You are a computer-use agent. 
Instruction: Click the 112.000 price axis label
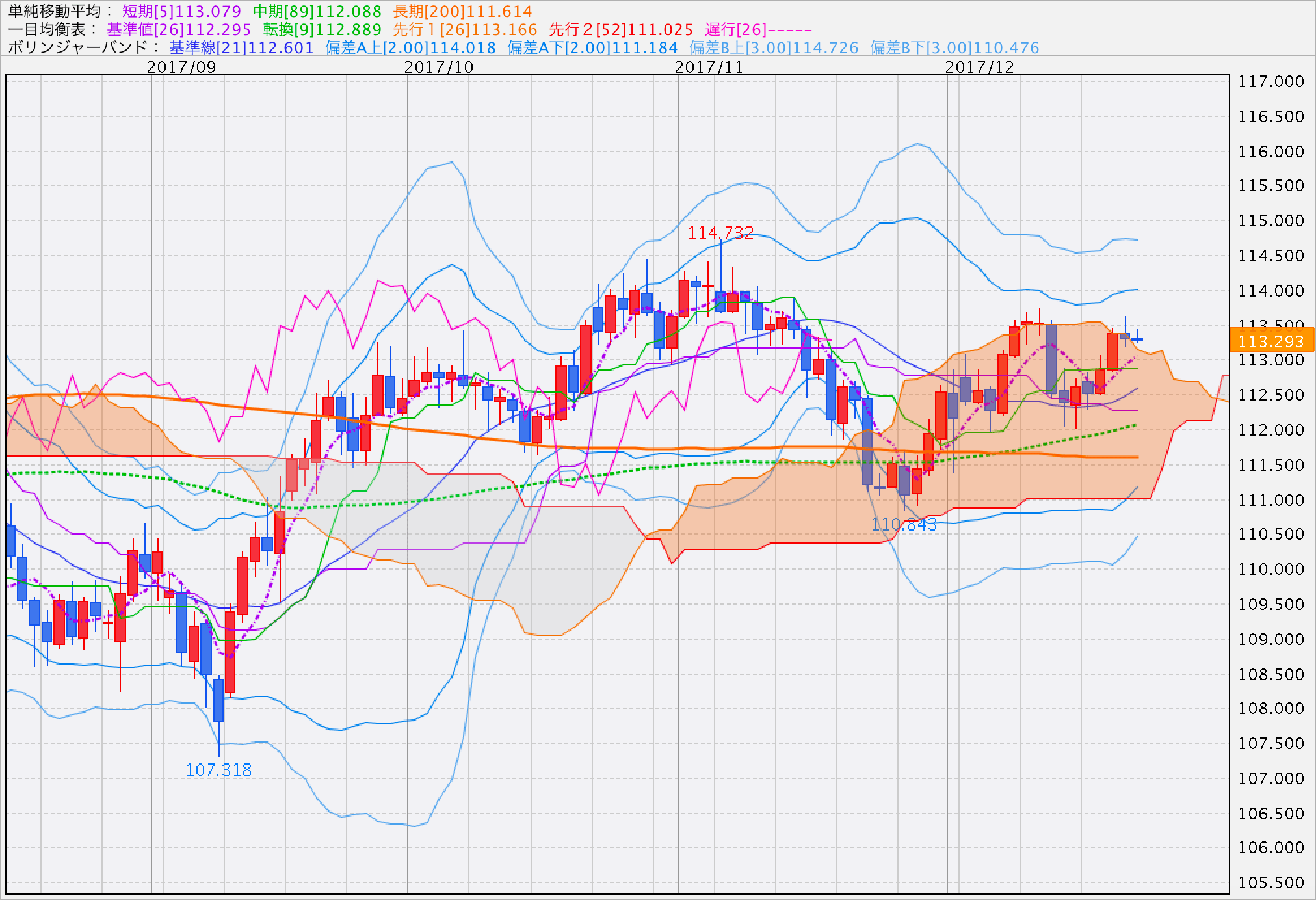(1271, 430)
